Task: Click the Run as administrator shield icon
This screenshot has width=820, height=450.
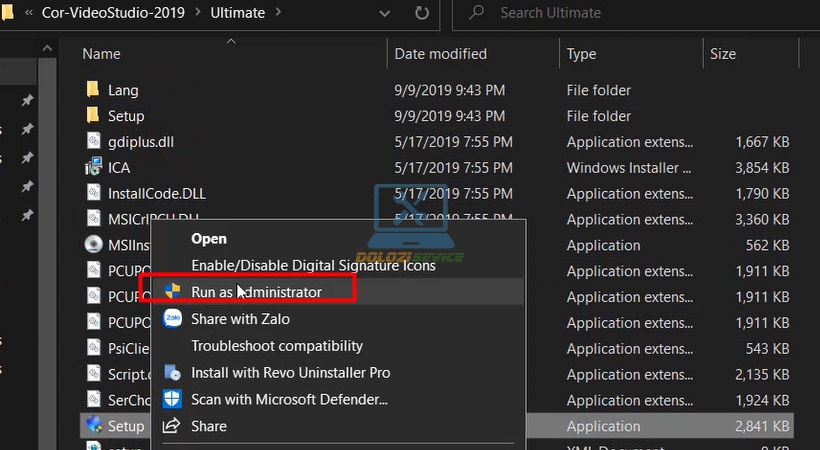Action: [x=172, y=291]
